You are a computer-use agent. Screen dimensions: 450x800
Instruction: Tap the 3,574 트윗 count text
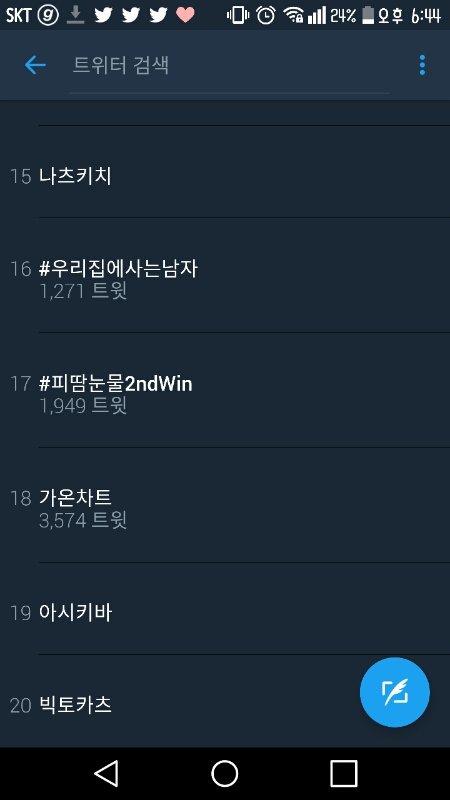(83, 521)
